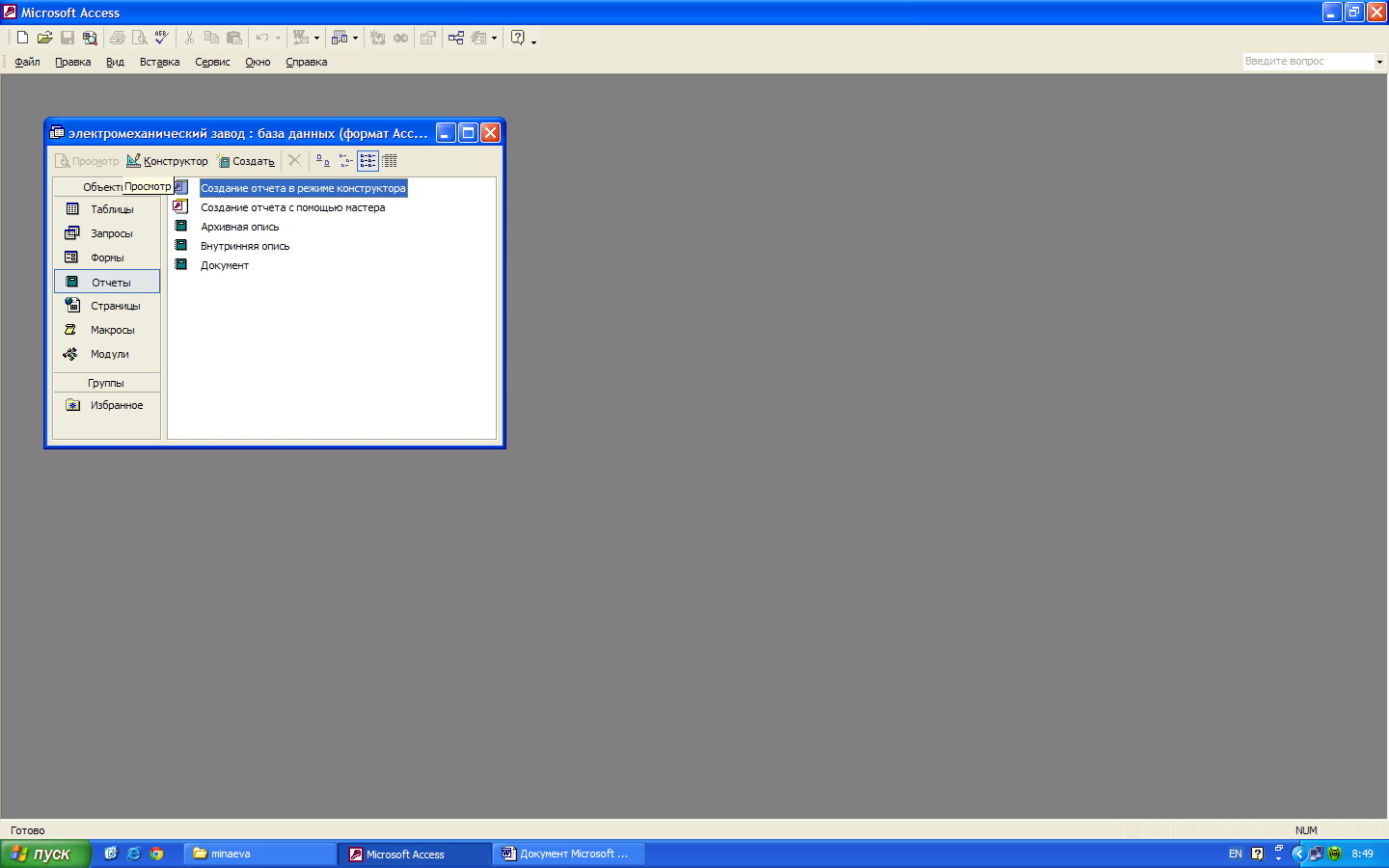The image size is (1389, 868).
Task: Open the Окно menu
Action: 258,62
